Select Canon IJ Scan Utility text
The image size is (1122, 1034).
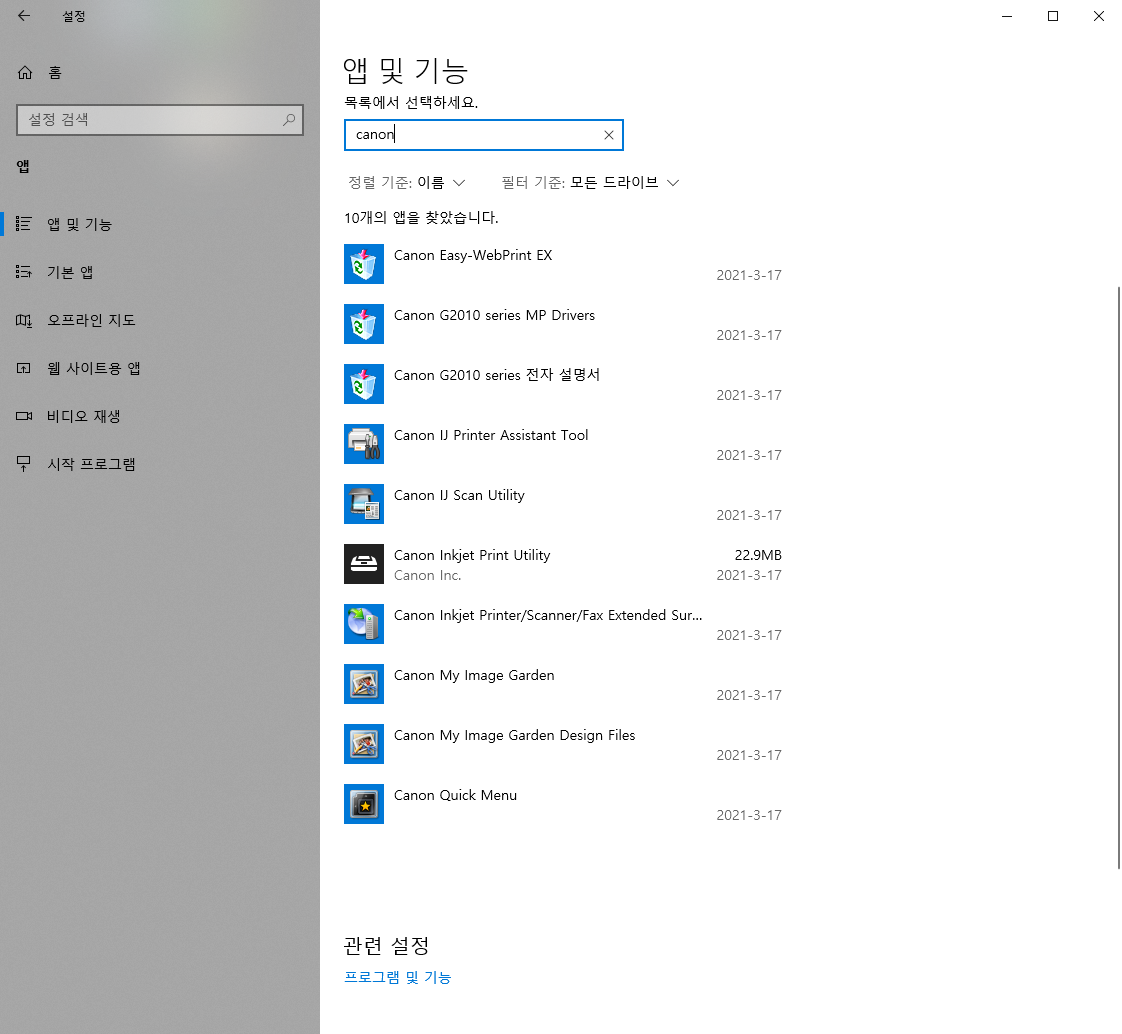459,495
